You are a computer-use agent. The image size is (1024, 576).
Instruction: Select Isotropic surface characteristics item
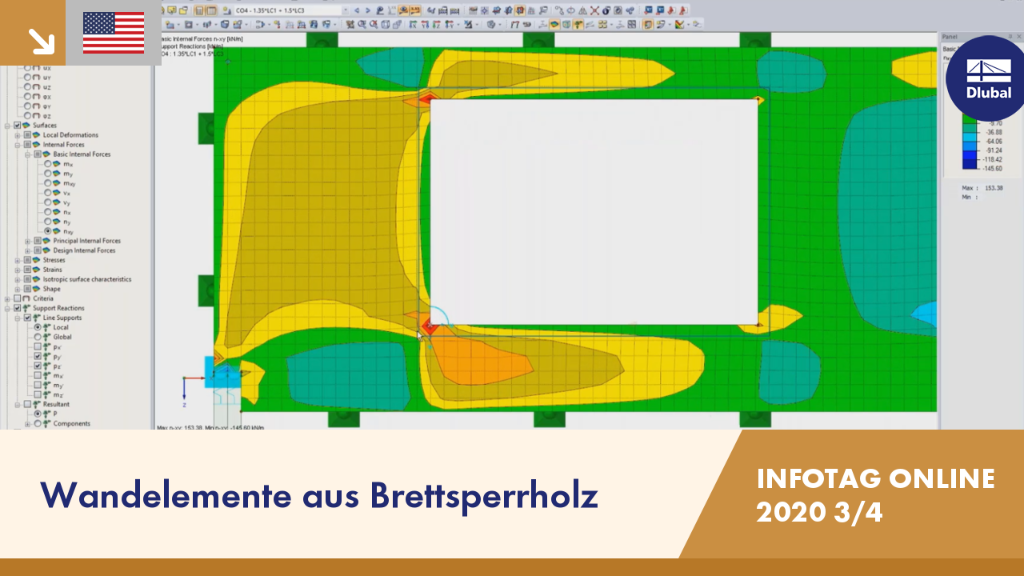pyautogui.click(x=87, y=280)
